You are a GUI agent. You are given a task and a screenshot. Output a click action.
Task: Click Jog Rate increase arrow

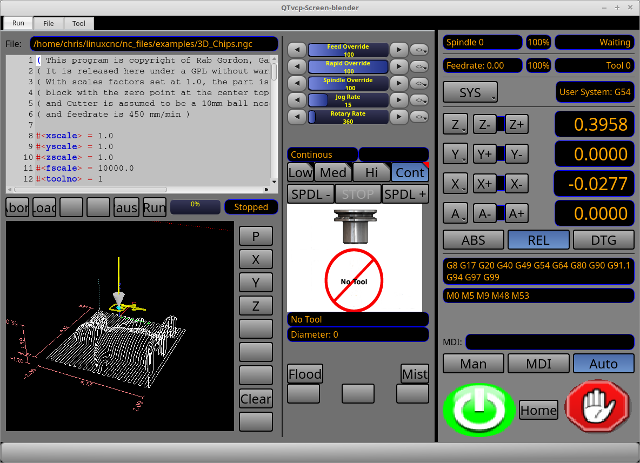[398, 99]
